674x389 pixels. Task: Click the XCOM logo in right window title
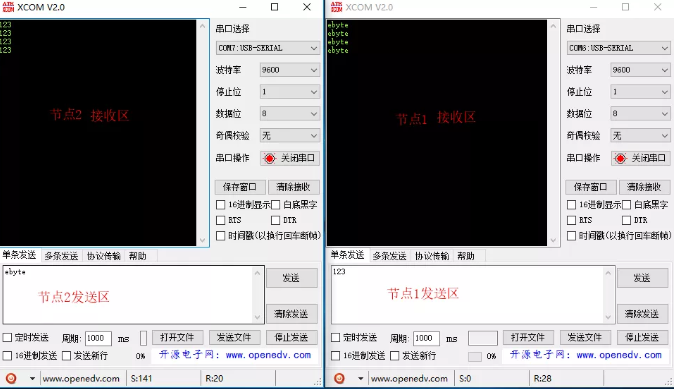click(x=337, y=7)
